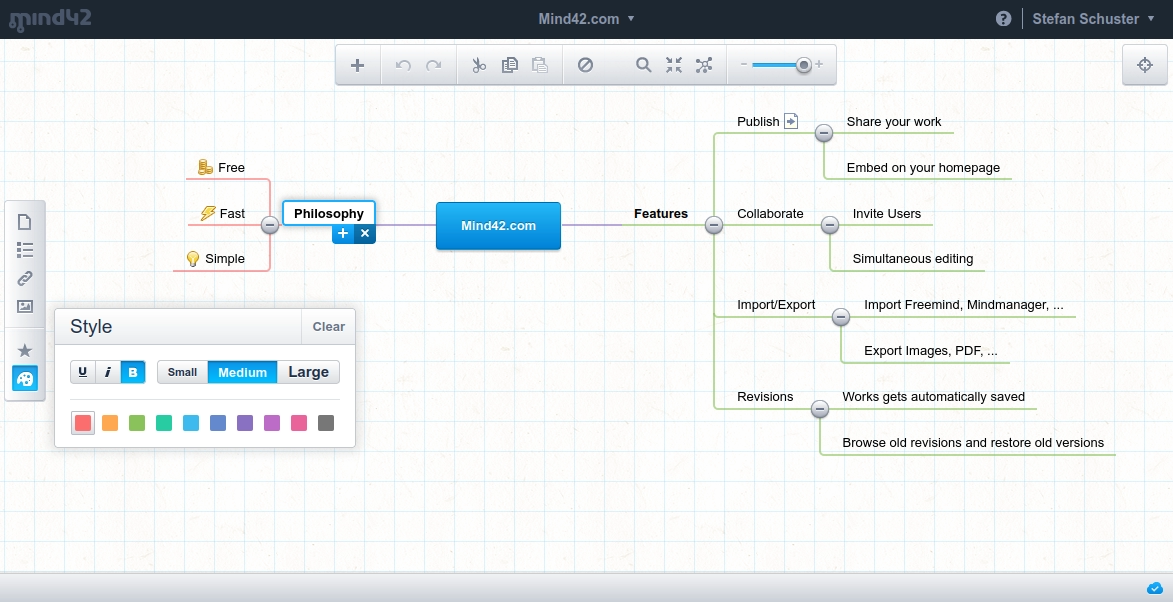The width and height of the screenshot is (1173, 602).
Task: Collapse the Features branch children
Action: 713,225
